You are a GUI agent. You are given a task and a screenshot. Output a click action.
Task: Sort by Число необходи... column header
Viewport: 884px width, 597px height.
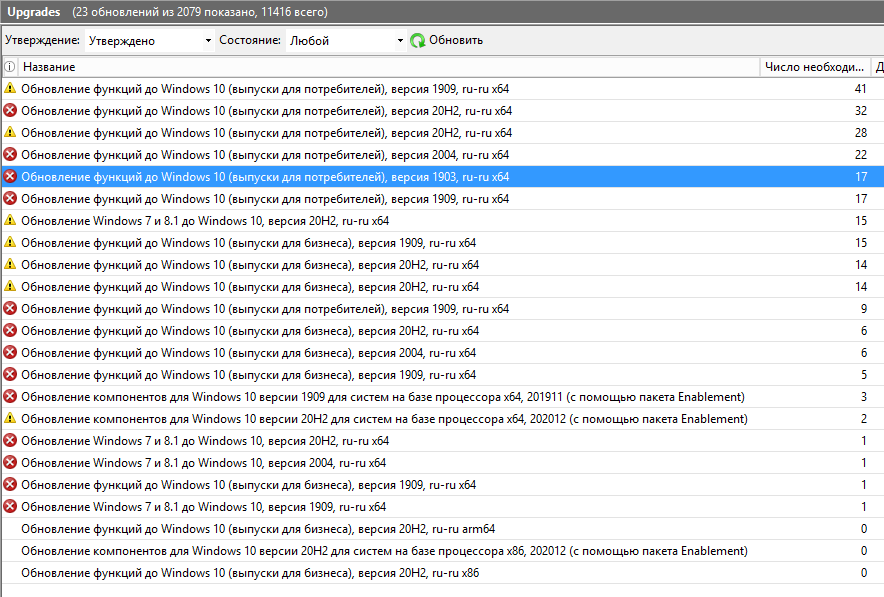click(x=815, y=67)
